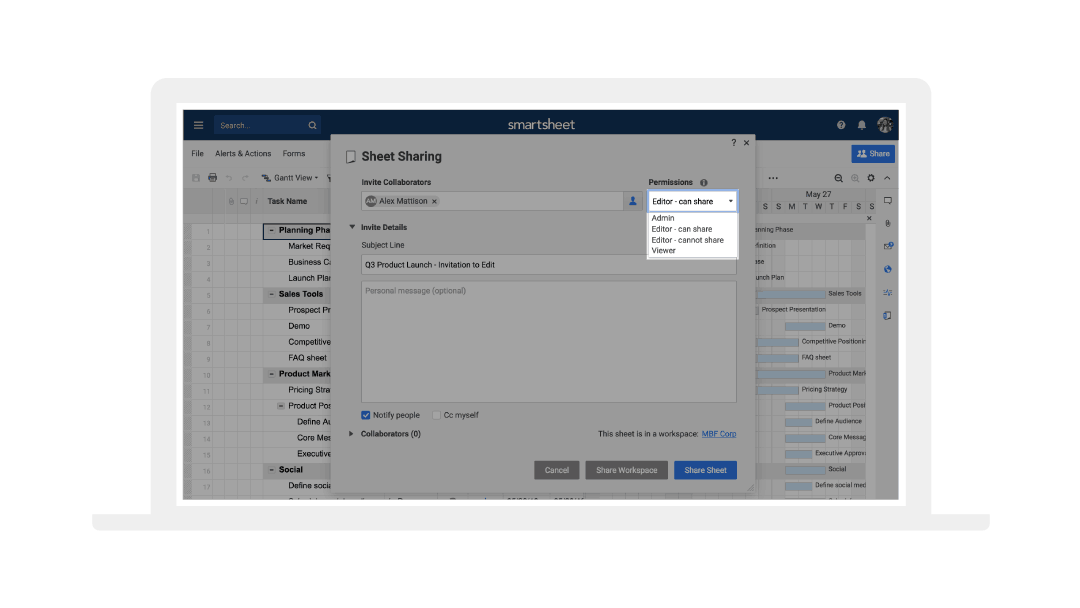Click the blue Share button

pyautogui.click(x=873, y=154)
